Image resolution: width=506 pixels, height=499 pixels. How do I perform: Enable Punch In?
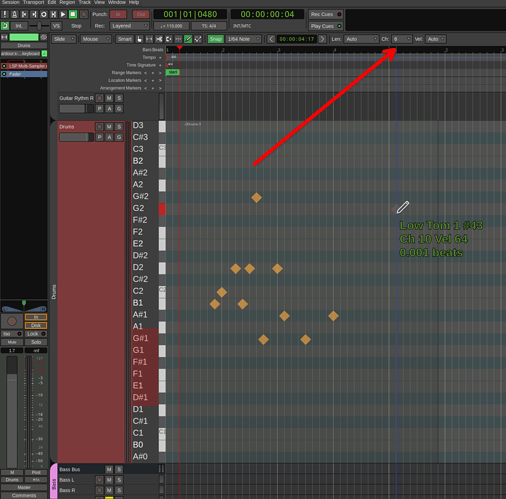pos(118,14)
